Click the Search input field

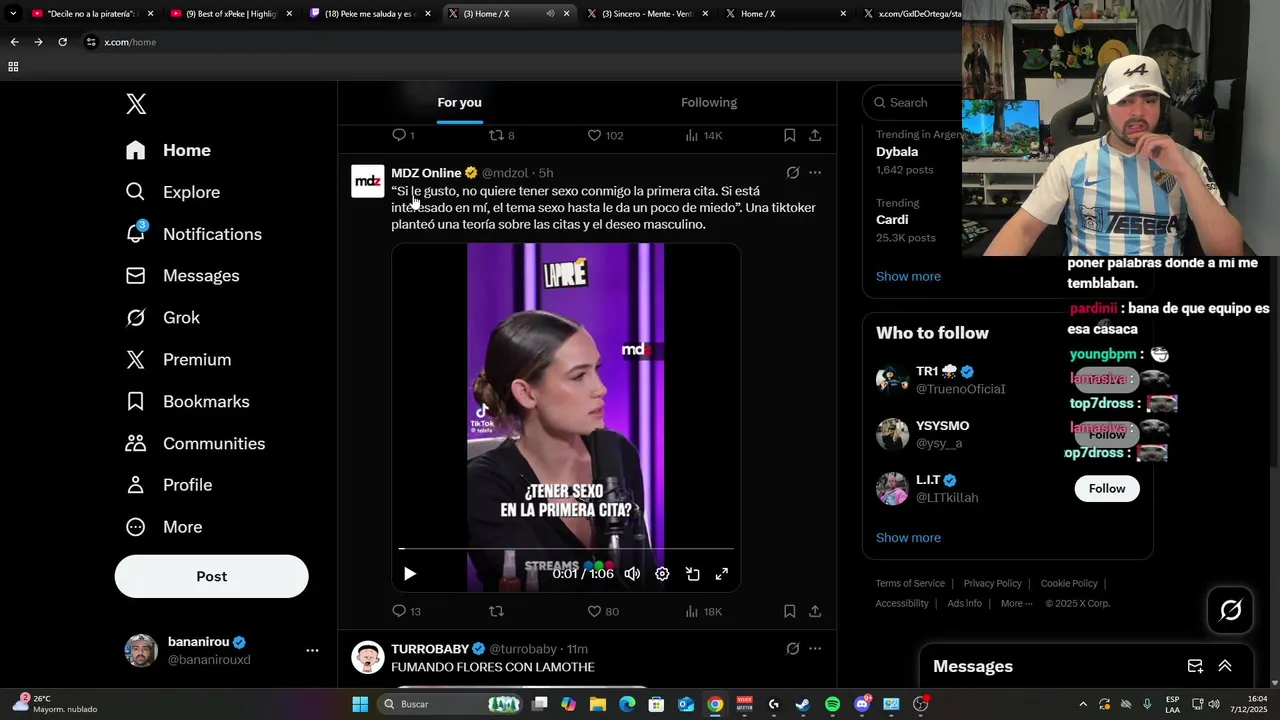click(x=914, y=102)
